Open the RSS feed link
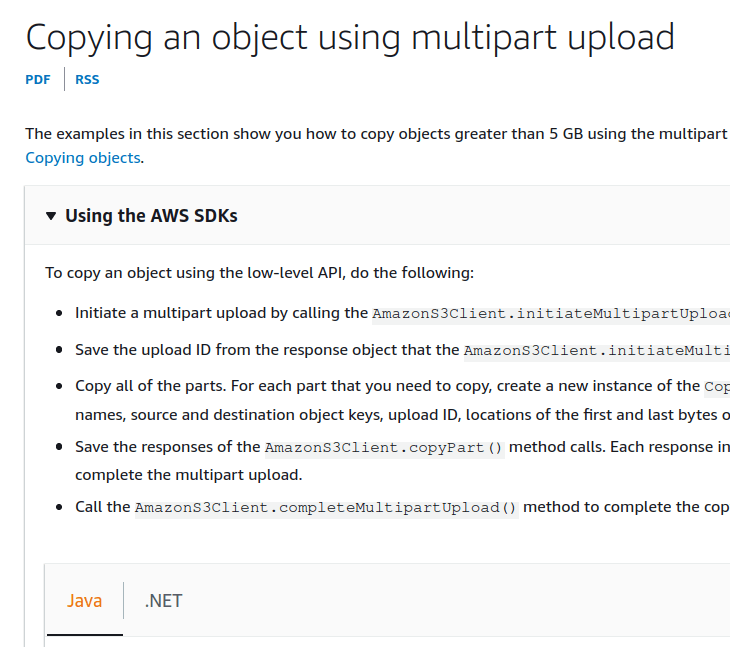 pyautogui.click(x=87, y=80)
